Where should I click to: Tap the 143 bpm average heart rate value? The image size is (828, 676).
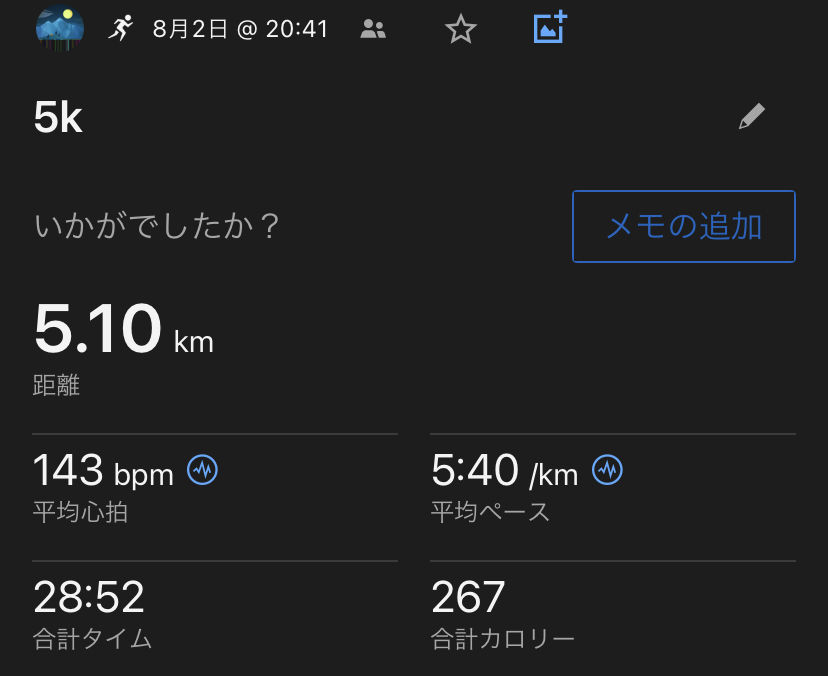click(103, 470)
